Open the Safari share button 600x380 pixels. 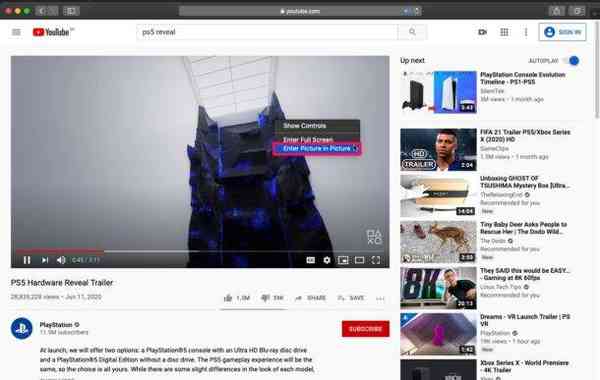point(556,11)
